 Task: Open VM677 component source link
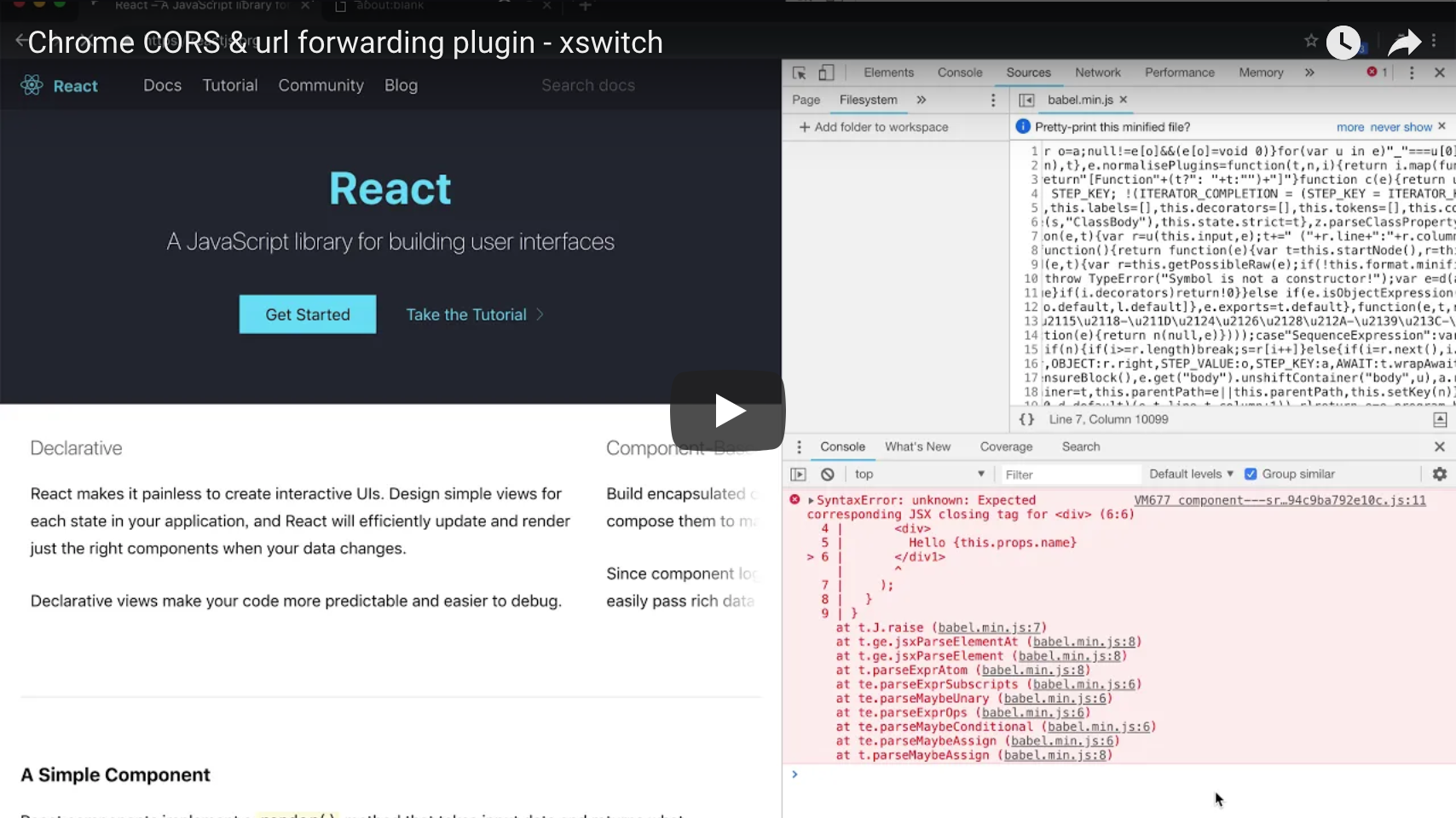coord(1280,500)
